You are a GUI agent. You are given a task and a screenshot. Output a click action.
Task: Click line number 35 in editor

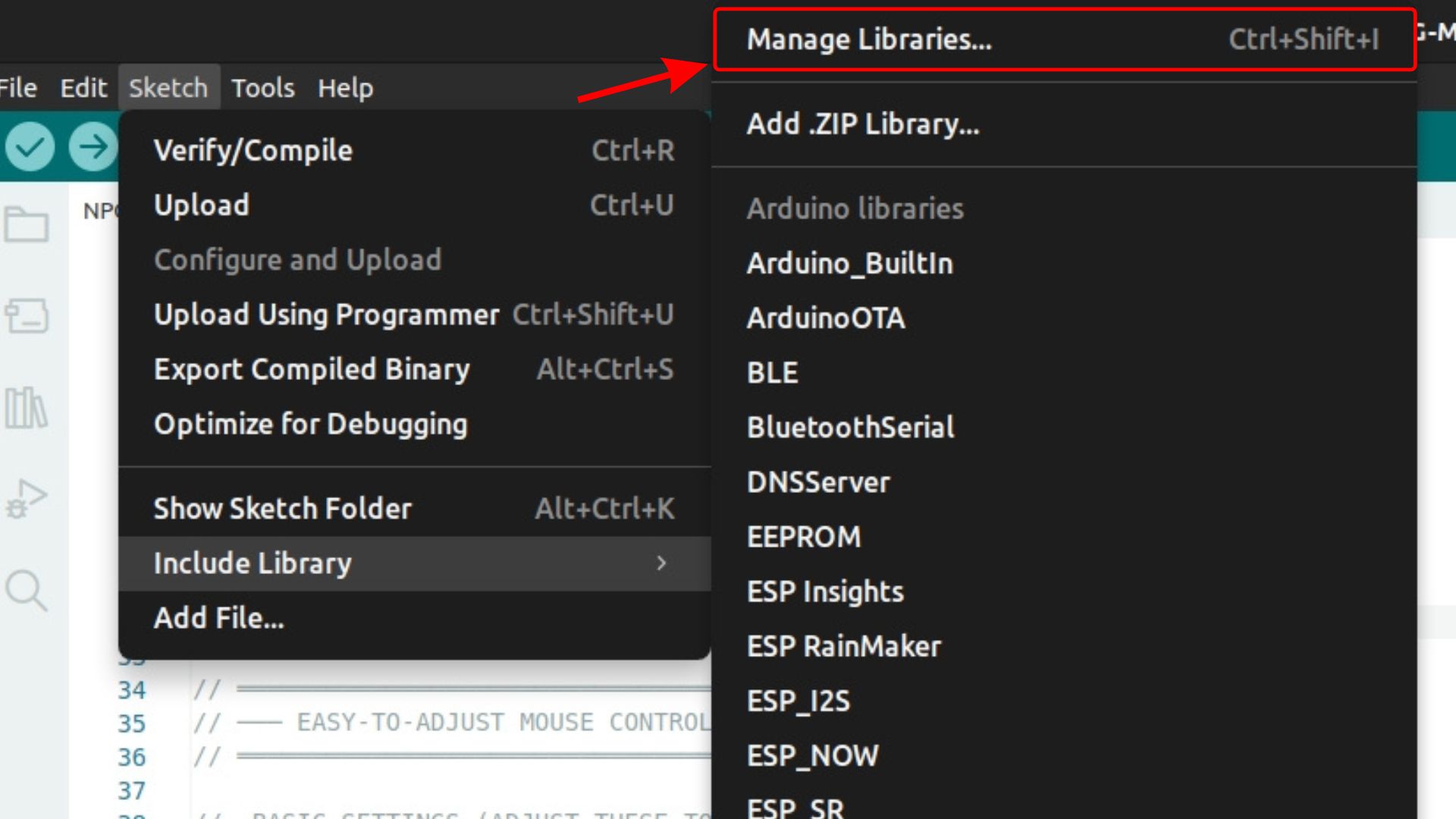pyautogui.click(x=131, y=723)
